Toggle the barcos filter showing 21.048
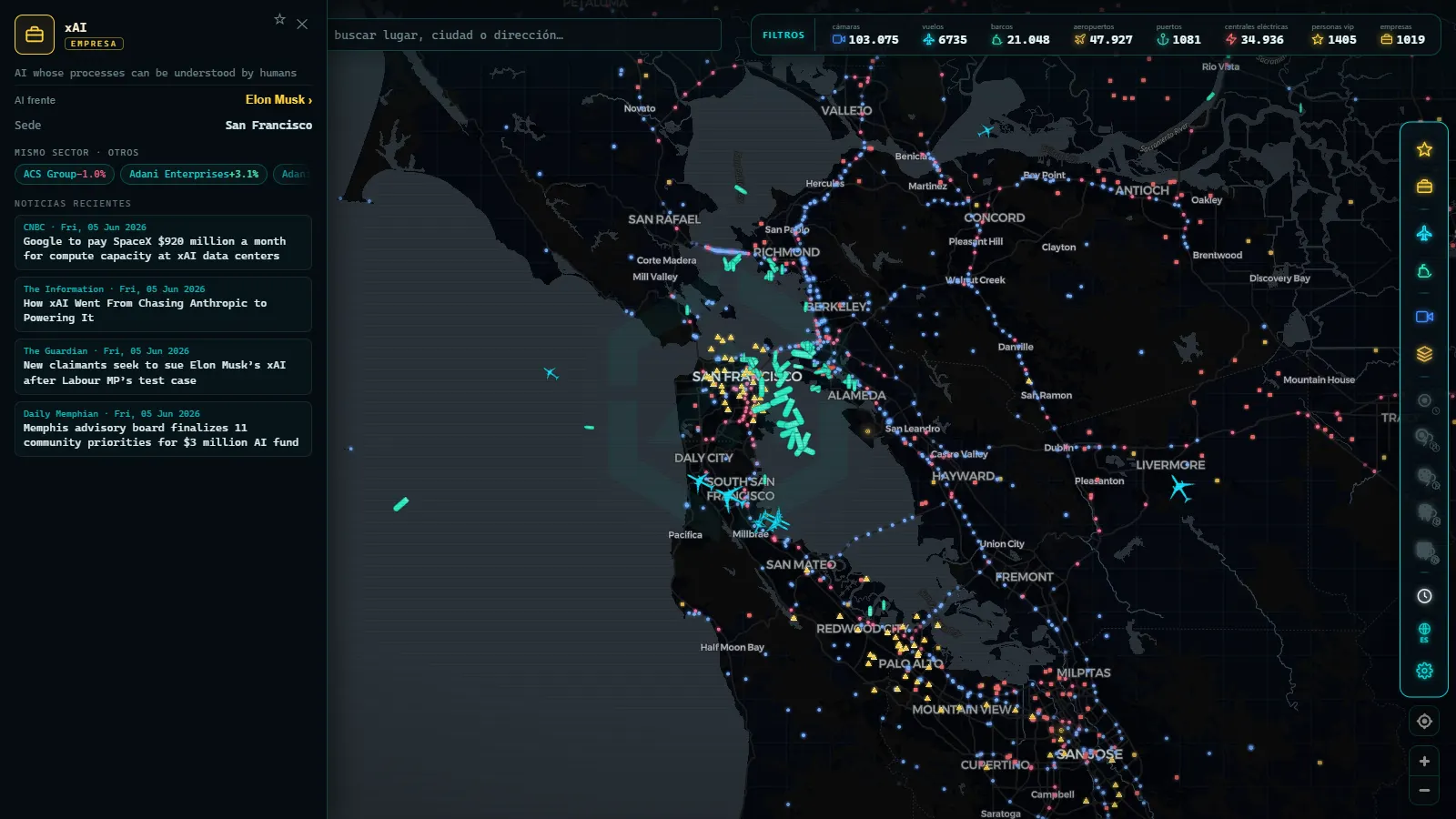 [x=1019, y=35]
